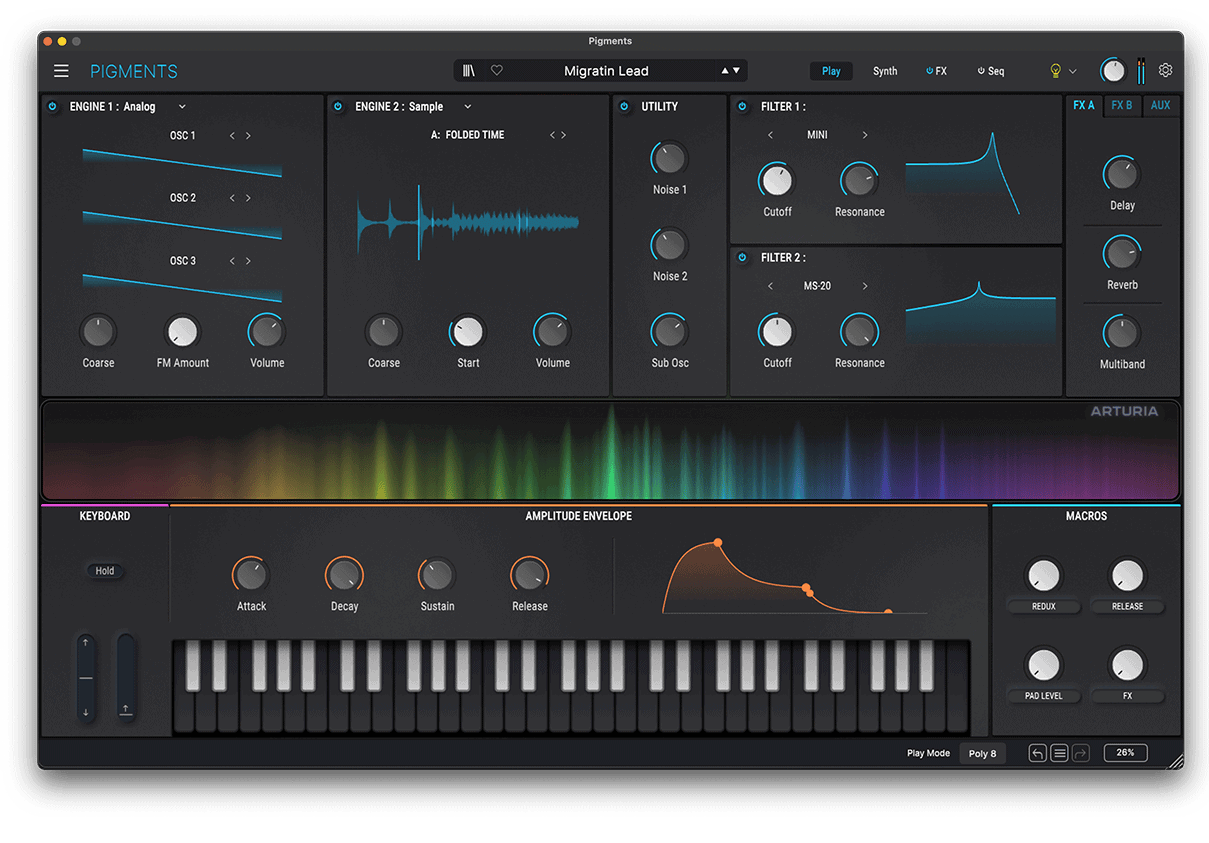This screenshot has height=843, width=1209.
Task: Open settings via the gear icon
Action: tap(1165, 71)
